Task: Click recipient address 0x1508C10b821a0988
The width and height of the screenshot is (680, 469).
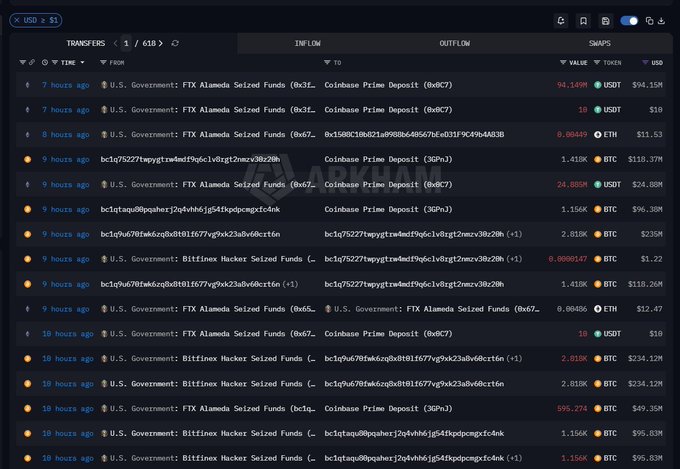Action: coord(414,134)
